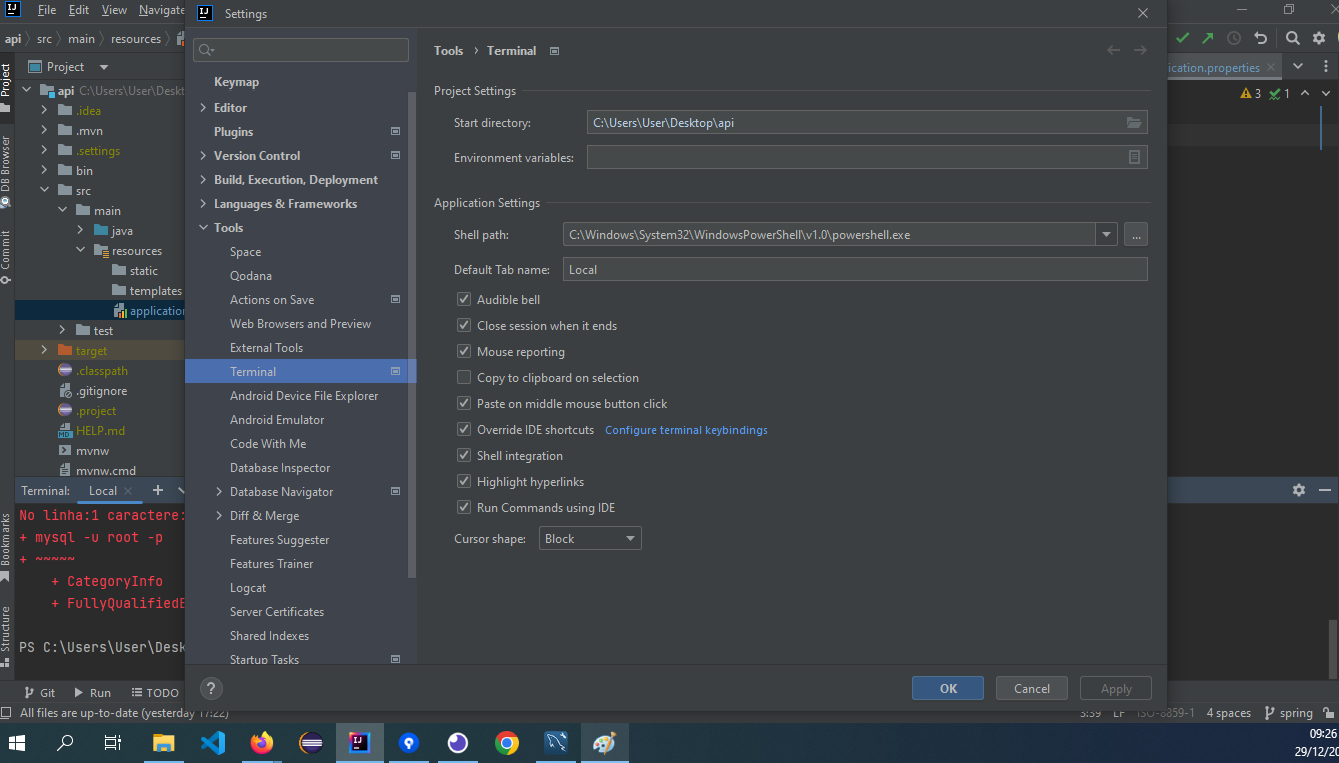1339x763 pixels.
Task: Open the File menu
Action: click(47, 10)
